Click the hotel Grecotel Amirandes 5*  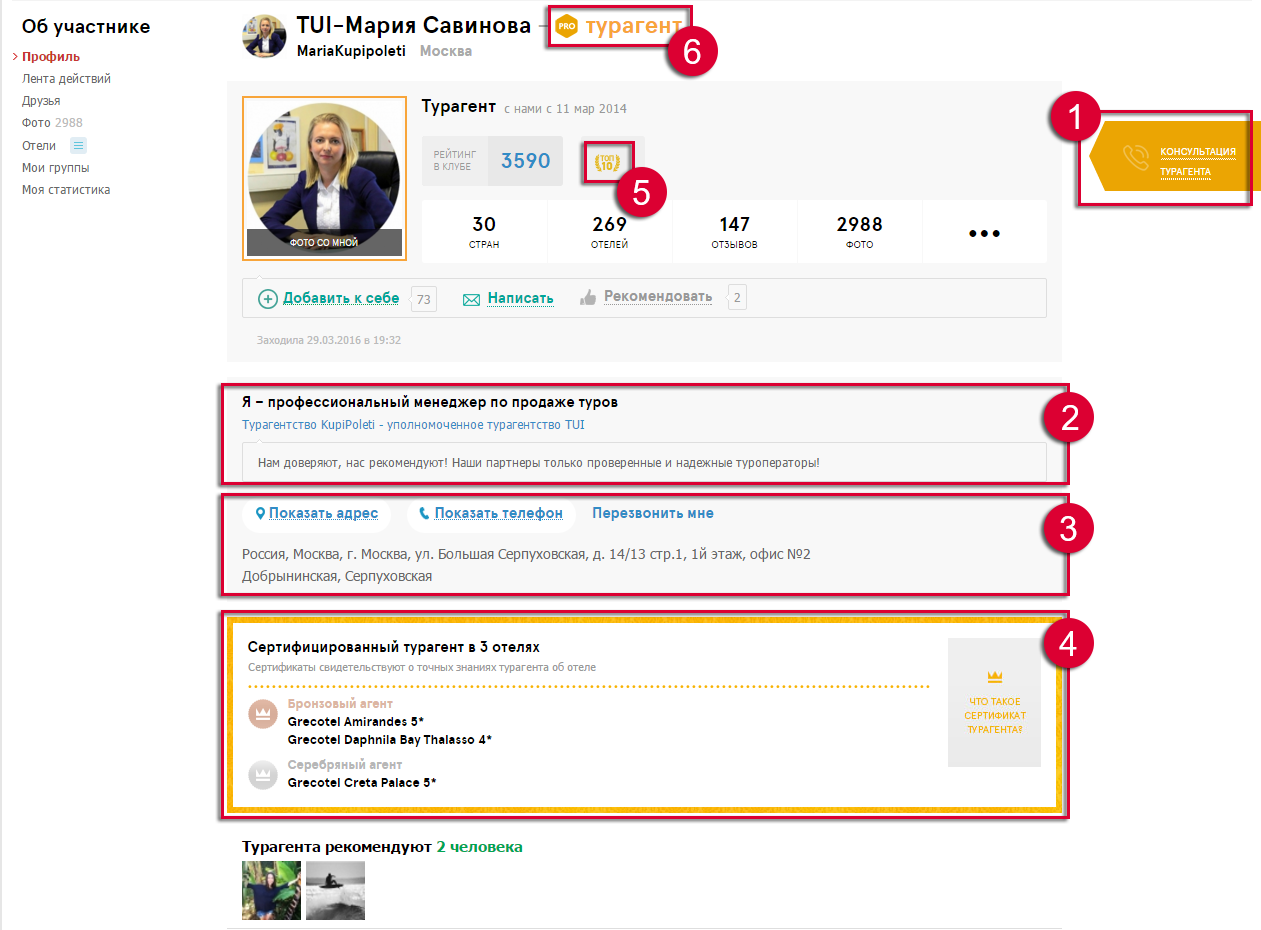tap(357, 721)
